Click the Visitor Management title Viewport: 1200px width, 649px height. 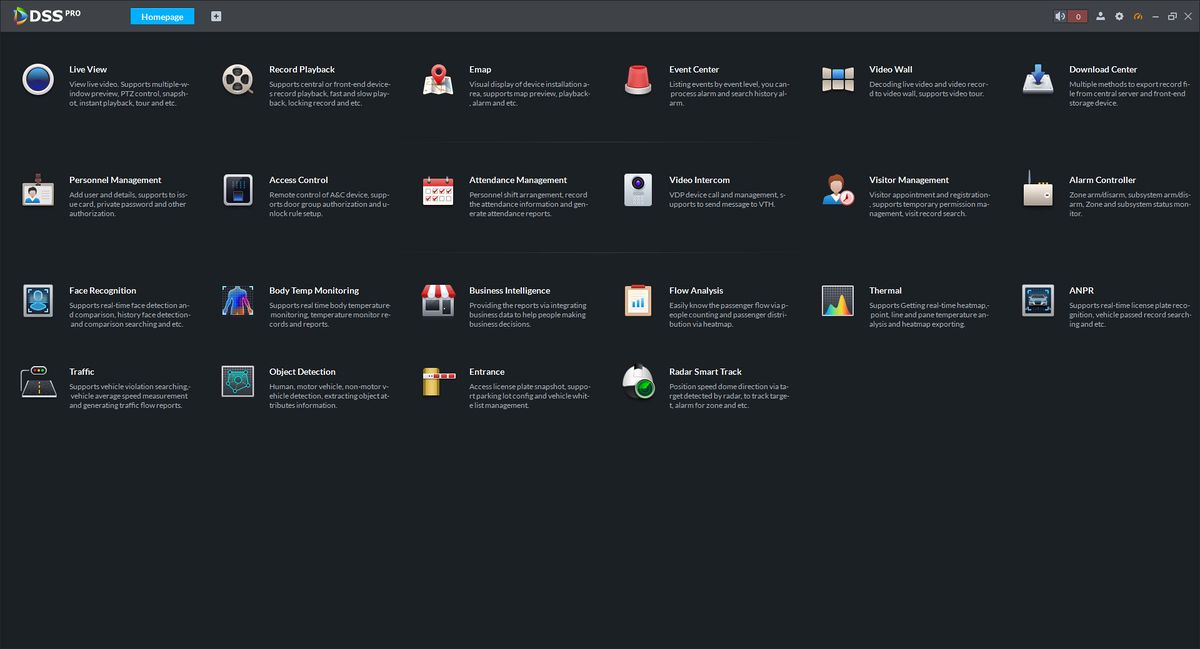click(909, 180)
